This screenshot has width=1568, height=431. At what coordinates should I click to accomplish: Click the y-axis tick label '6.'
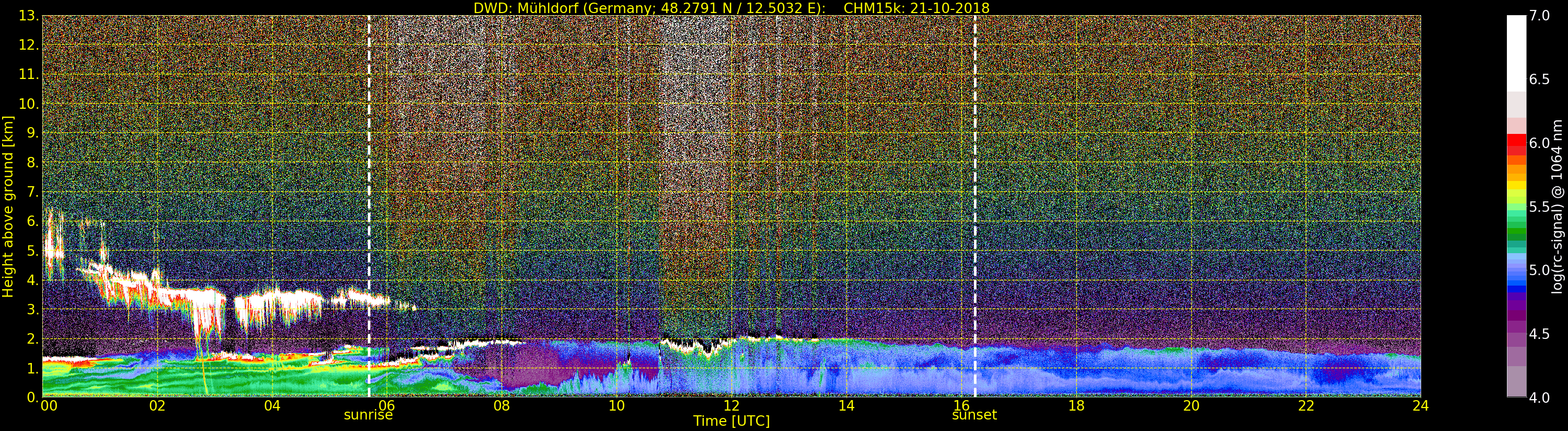click(33, 221)
